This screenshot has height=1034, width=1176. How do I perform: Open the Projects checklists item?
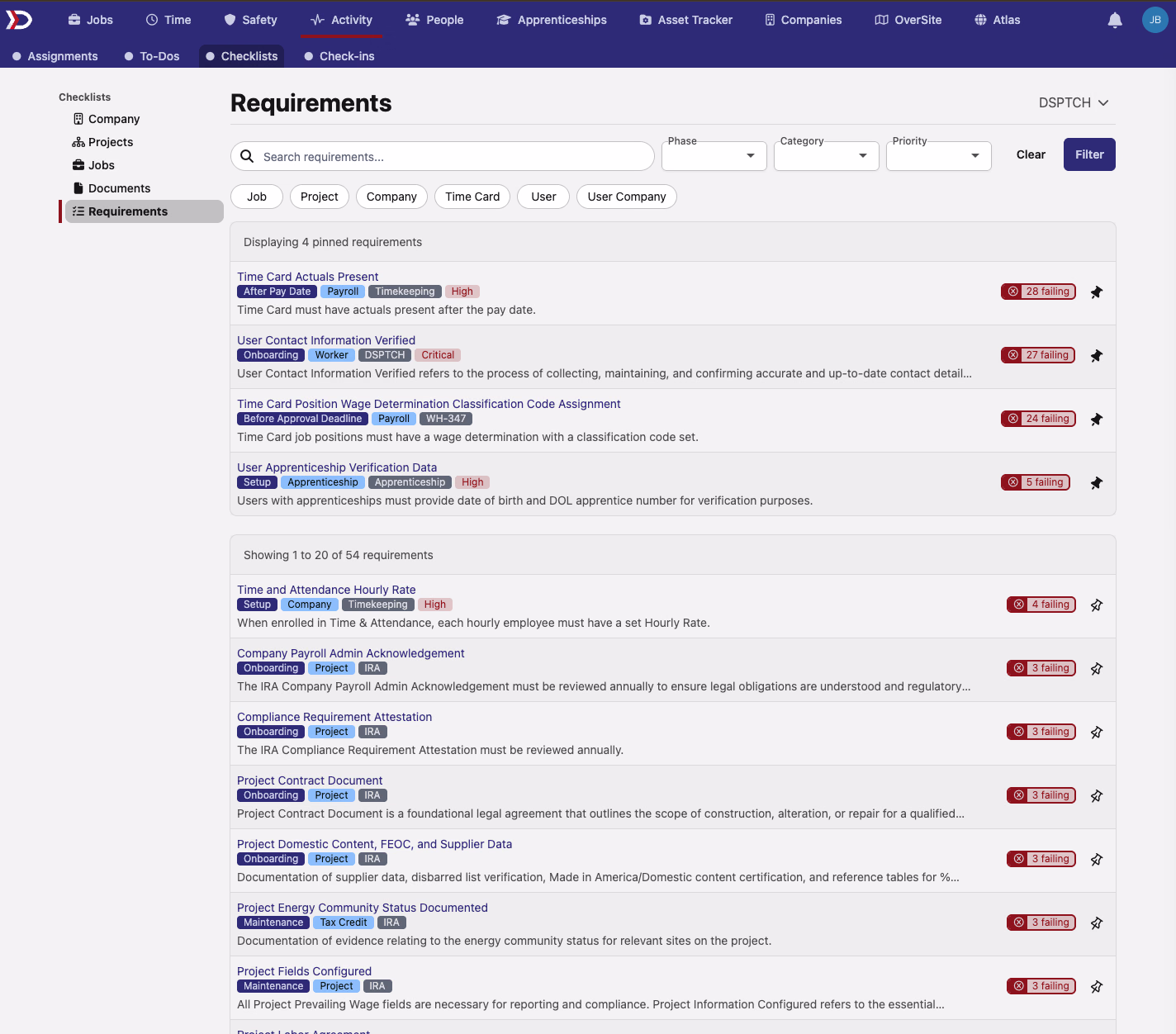(103, 142)
